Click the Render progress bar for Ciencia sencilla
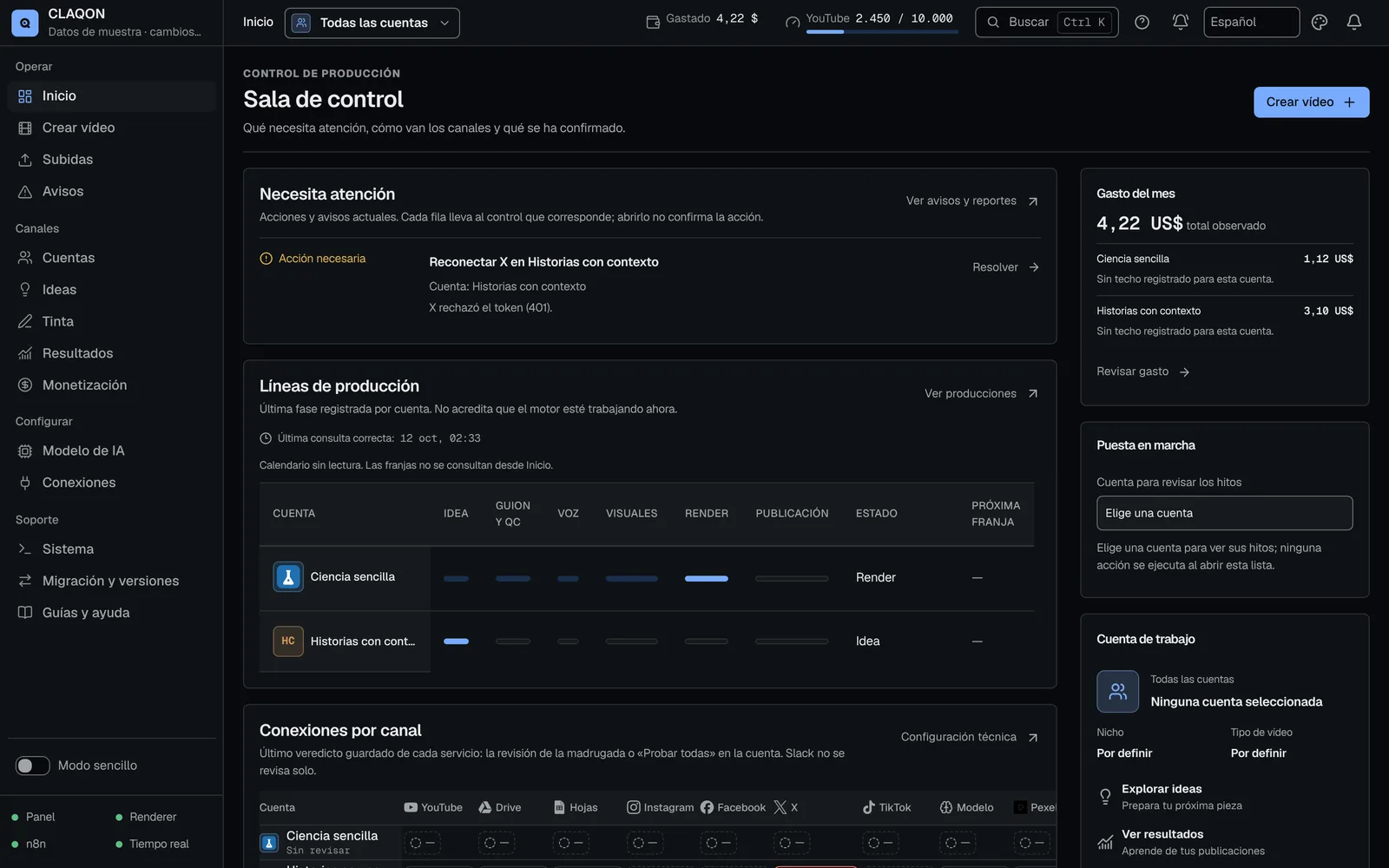1389x868 pixels. [706, 578]
